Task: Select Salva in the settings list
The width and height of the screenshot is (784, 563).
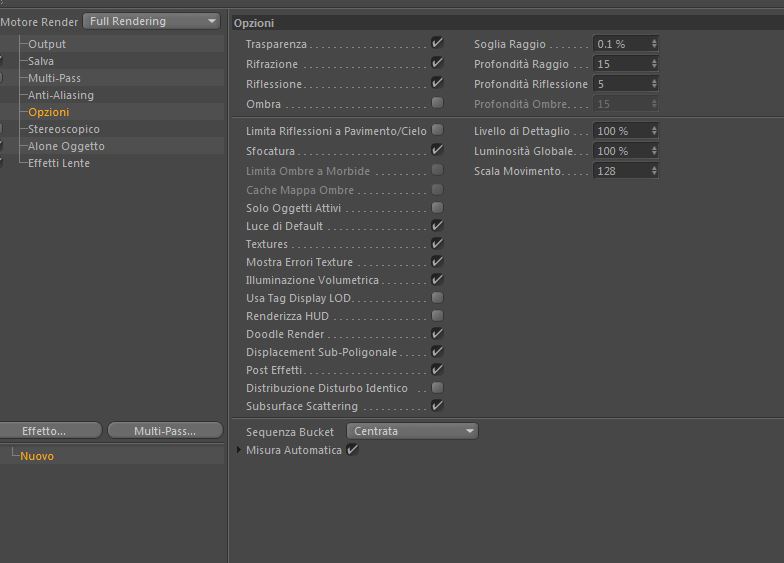Action: click(40, 61)
